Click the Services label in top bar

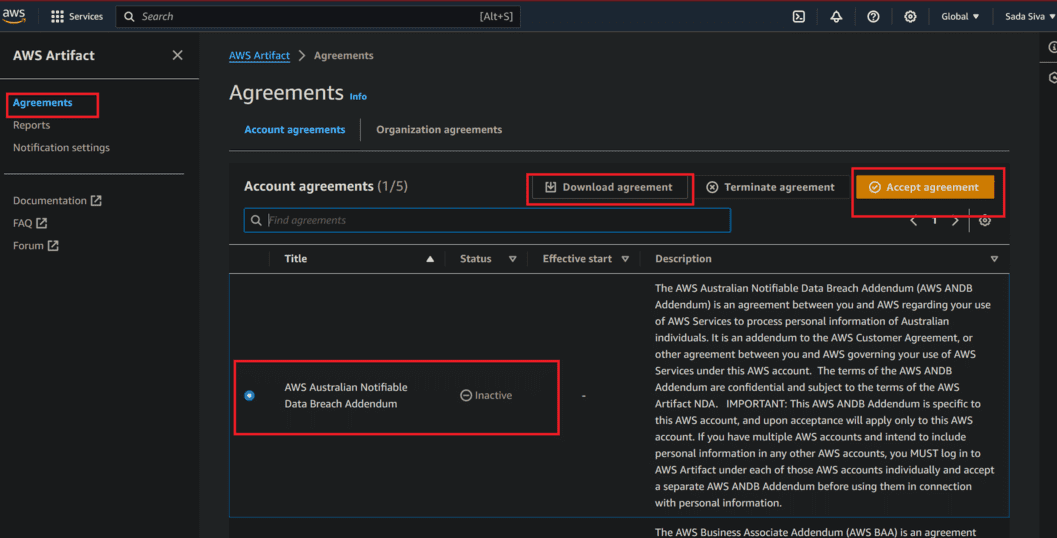tap(86, 16)
